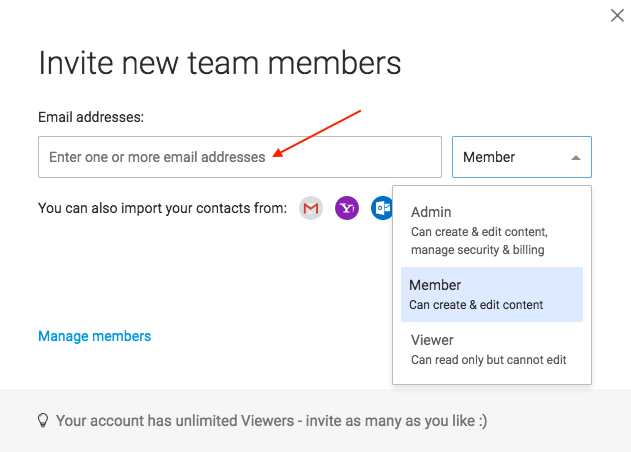Open the Manage members link
The width and height of the screenshot is (631, 452).
tap(95, 336)
